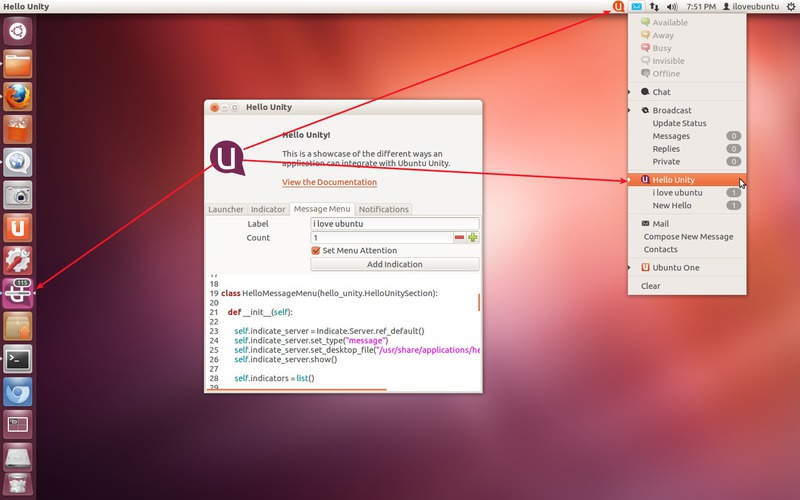Click Clear in the messaging menu
Viewport: 800px width, 500px height.
687,286
